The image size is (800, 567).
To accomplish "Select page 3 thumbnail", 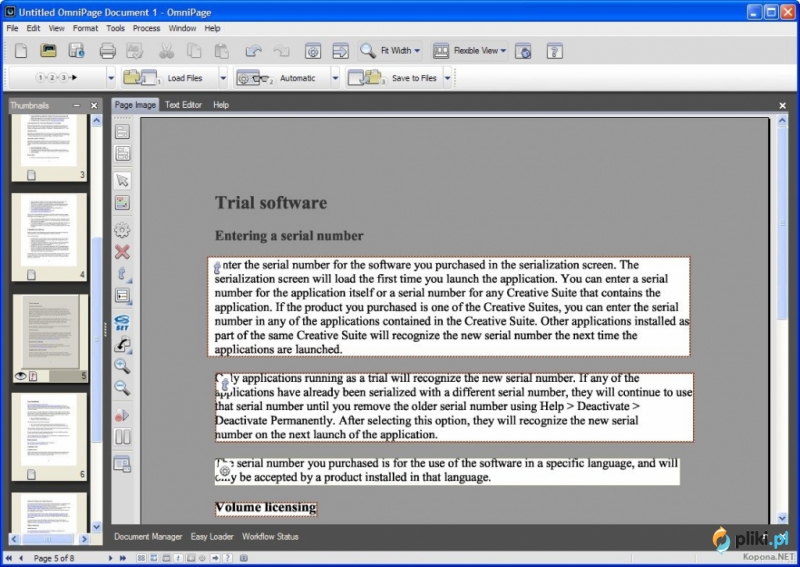I will tap(49, 147).
